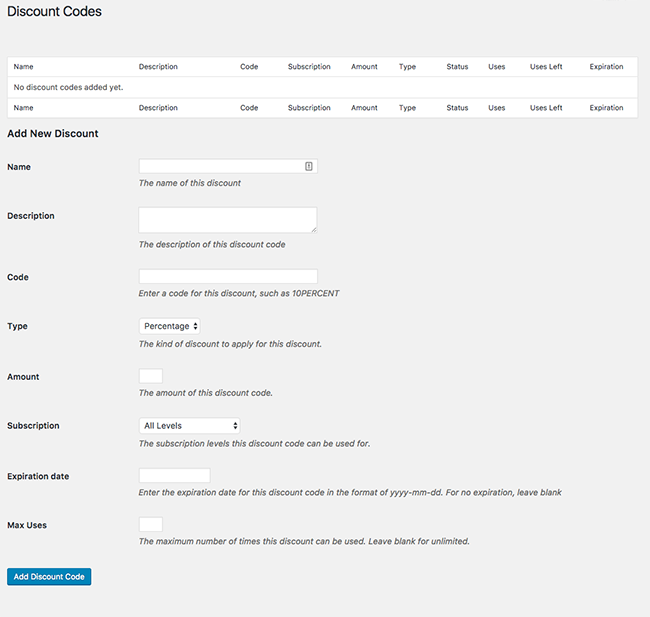Expand the Subscription All Levels dropdown
650x617 pixels.
click(189, 426)
